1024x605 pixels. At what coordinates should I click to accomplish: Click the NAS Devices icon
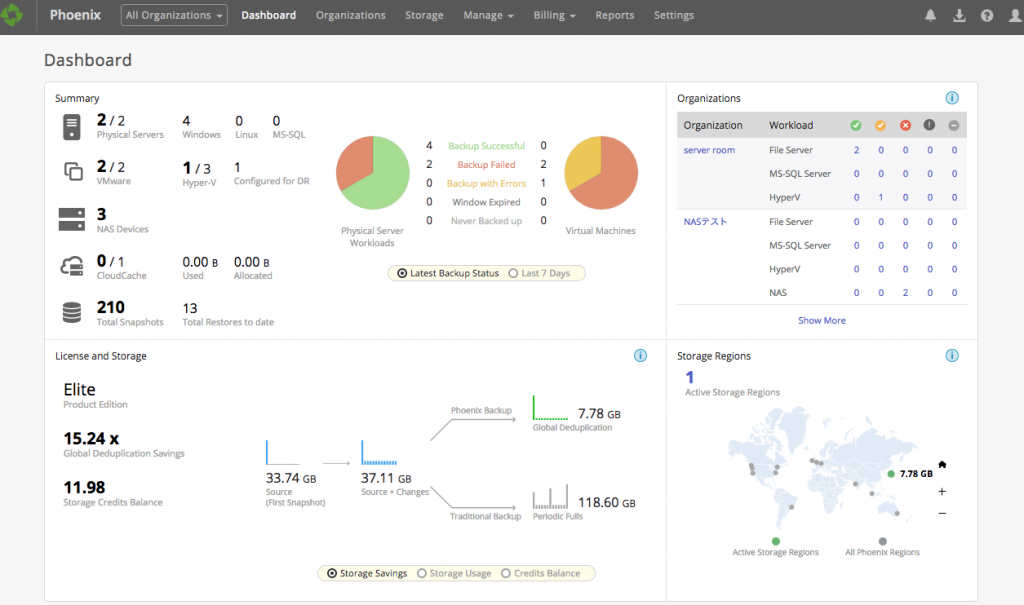coord(72,220)
